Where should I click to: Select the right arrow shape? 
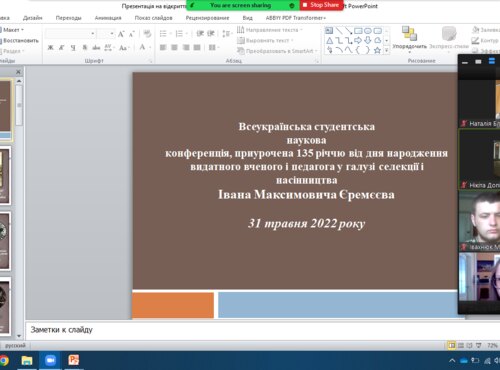358,41
